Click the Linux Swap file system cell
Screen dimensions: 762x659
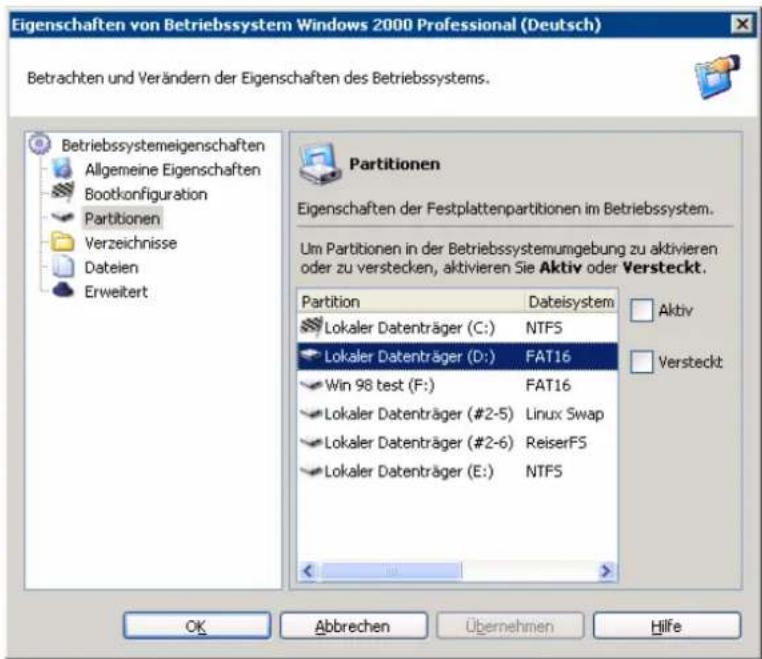565,414
